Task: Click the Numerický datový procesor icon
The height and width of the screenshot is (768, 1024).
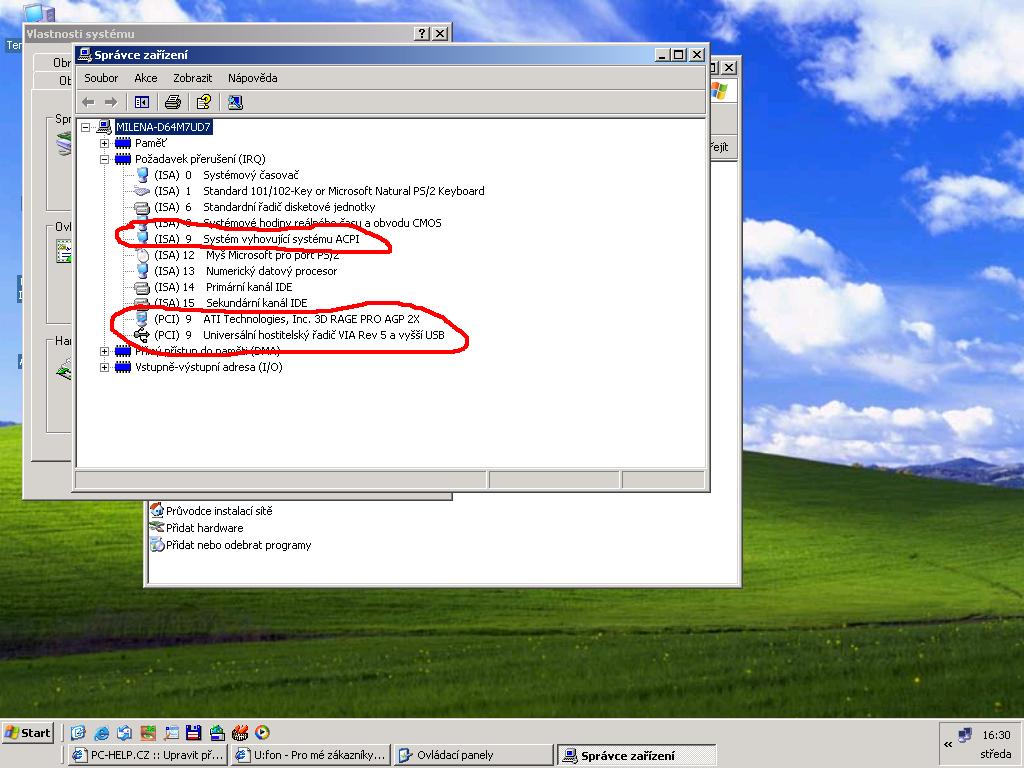Action: pyautogui.click(x=142, y=271)
